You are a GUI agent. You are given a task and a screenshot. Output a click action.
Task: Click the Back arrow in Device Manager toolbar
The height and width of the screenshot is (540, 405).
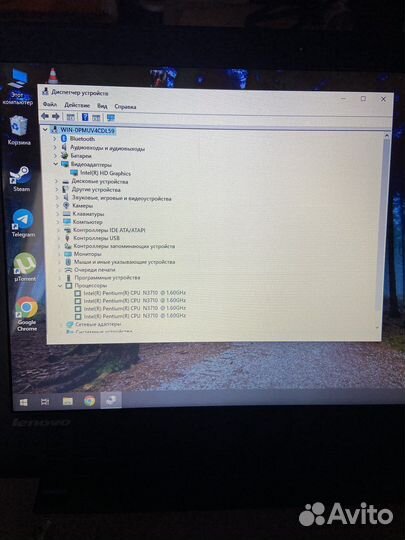(45, 116)
